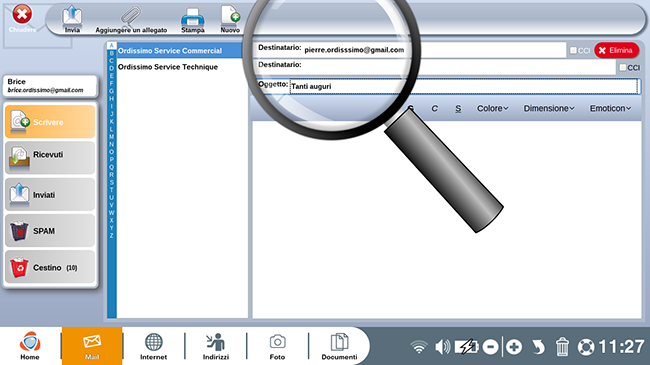Click the 11:27 clock

point(621,347)
